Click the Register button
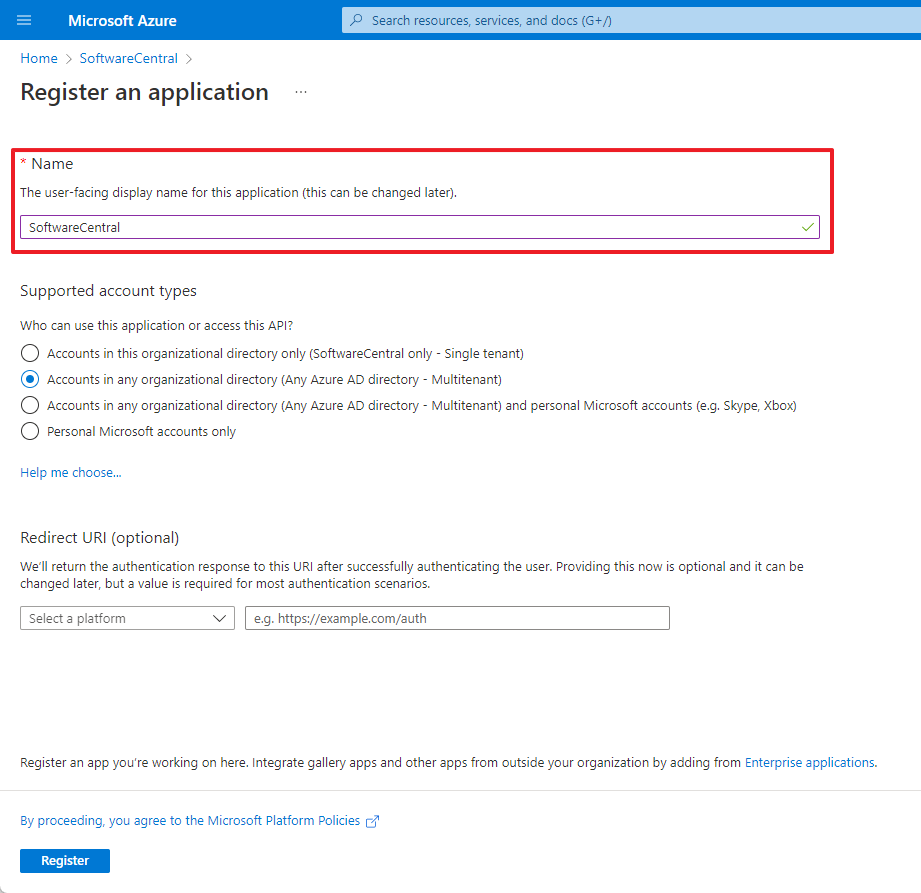Image resolution: width=921 pixels, height=893 pixels. (65, 860)
